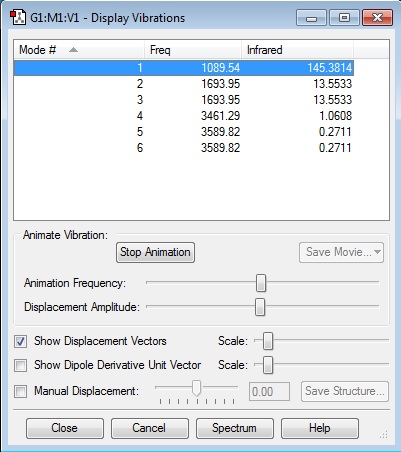This screenshot has width=401, height=452.
Task: Select mode 2 with frequency 1693.95
Action: (184, 84)
